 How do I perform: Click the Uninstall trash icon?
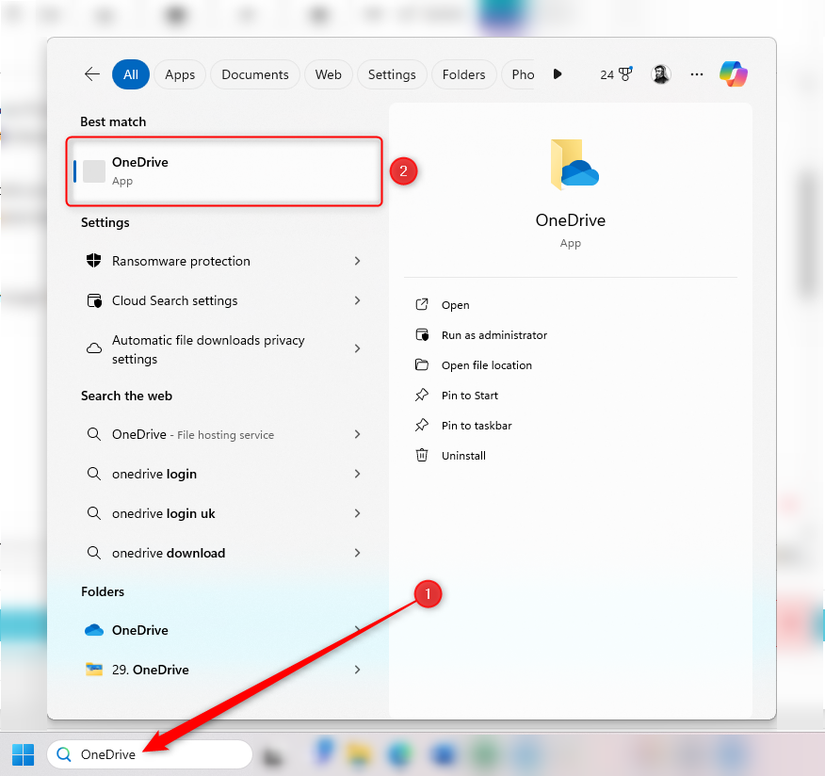tap(423, 455)
